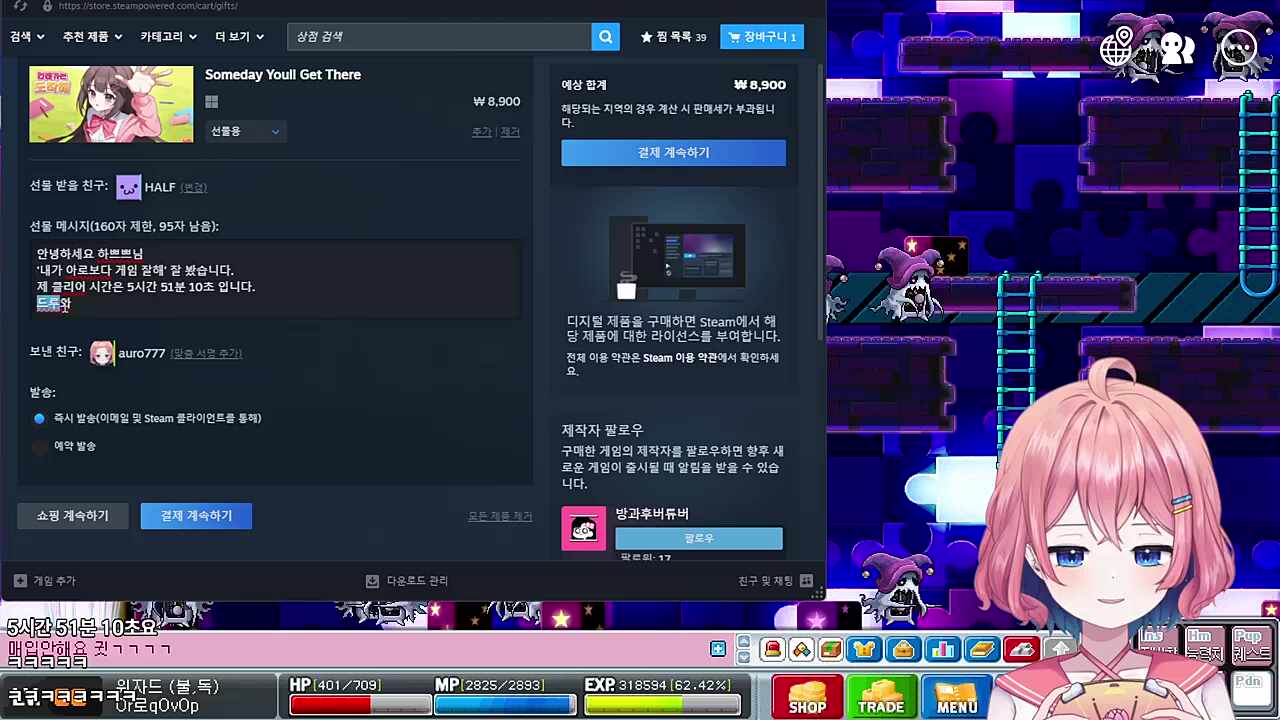
Task: Click the game's red HP bar
Action: 361,705
